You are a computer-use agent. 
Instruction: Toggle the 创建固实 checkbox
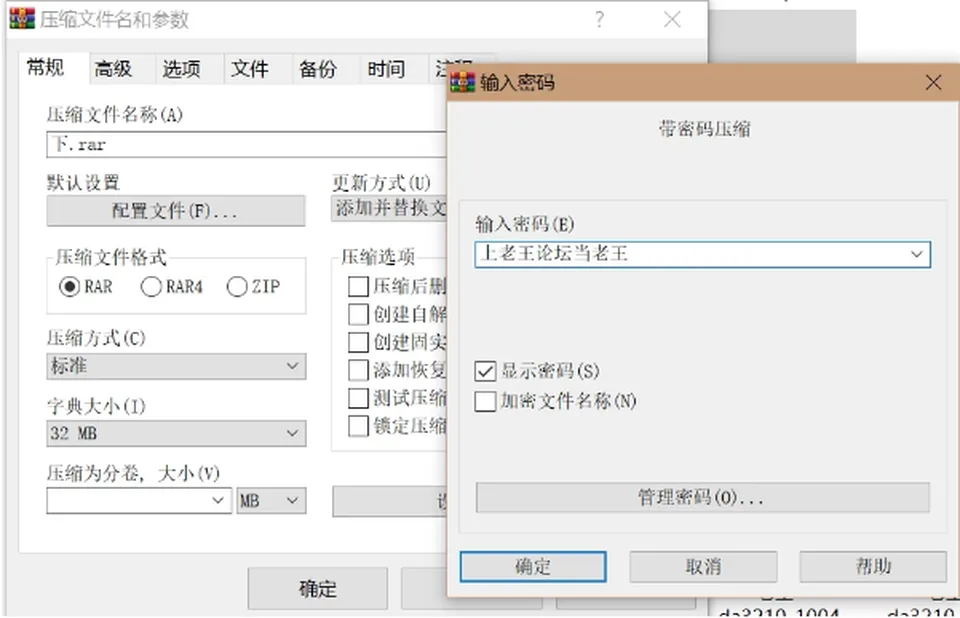(x=358, y=342)
